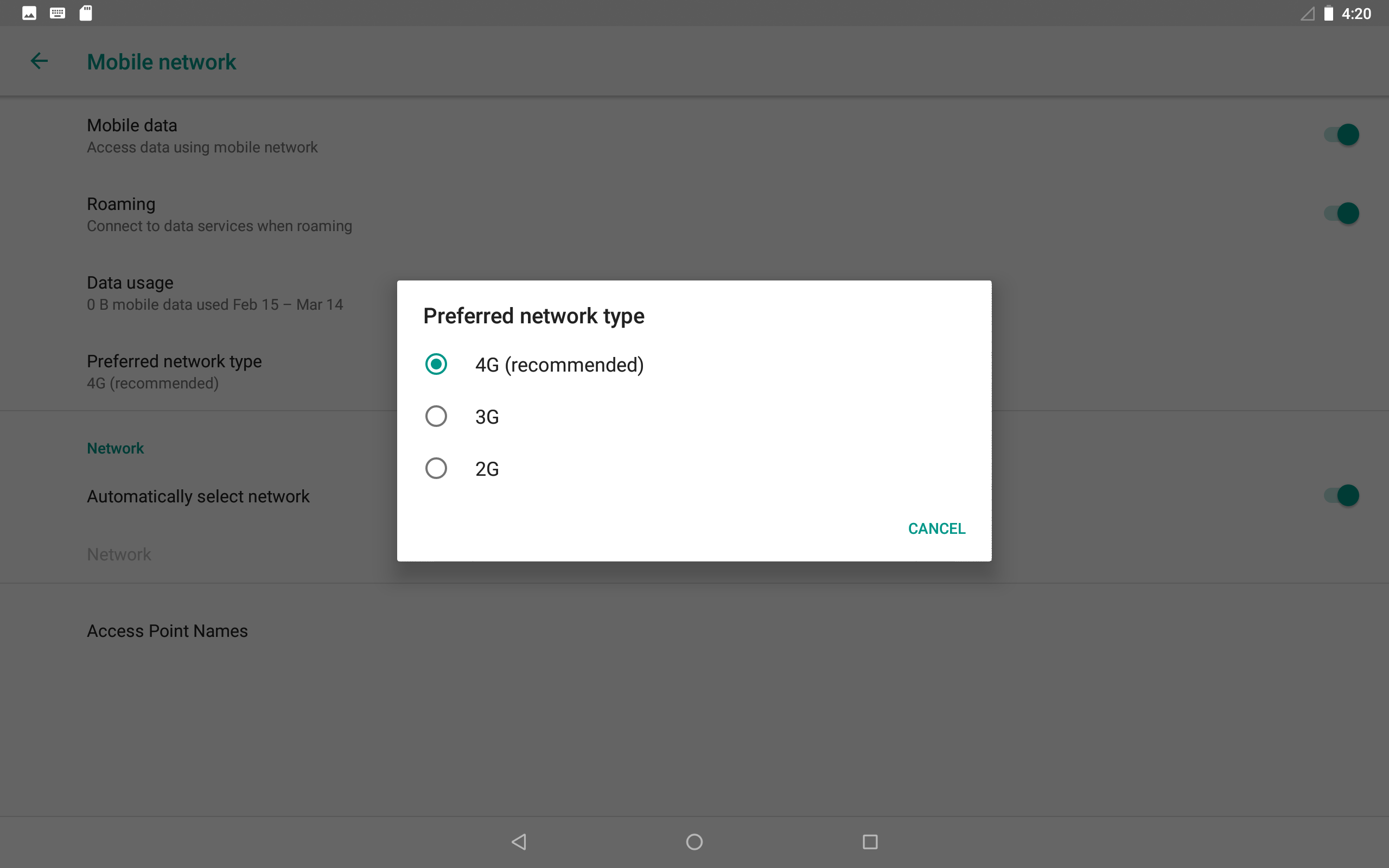
Task: Choose the 3G network option
Action: click(436, 416)
